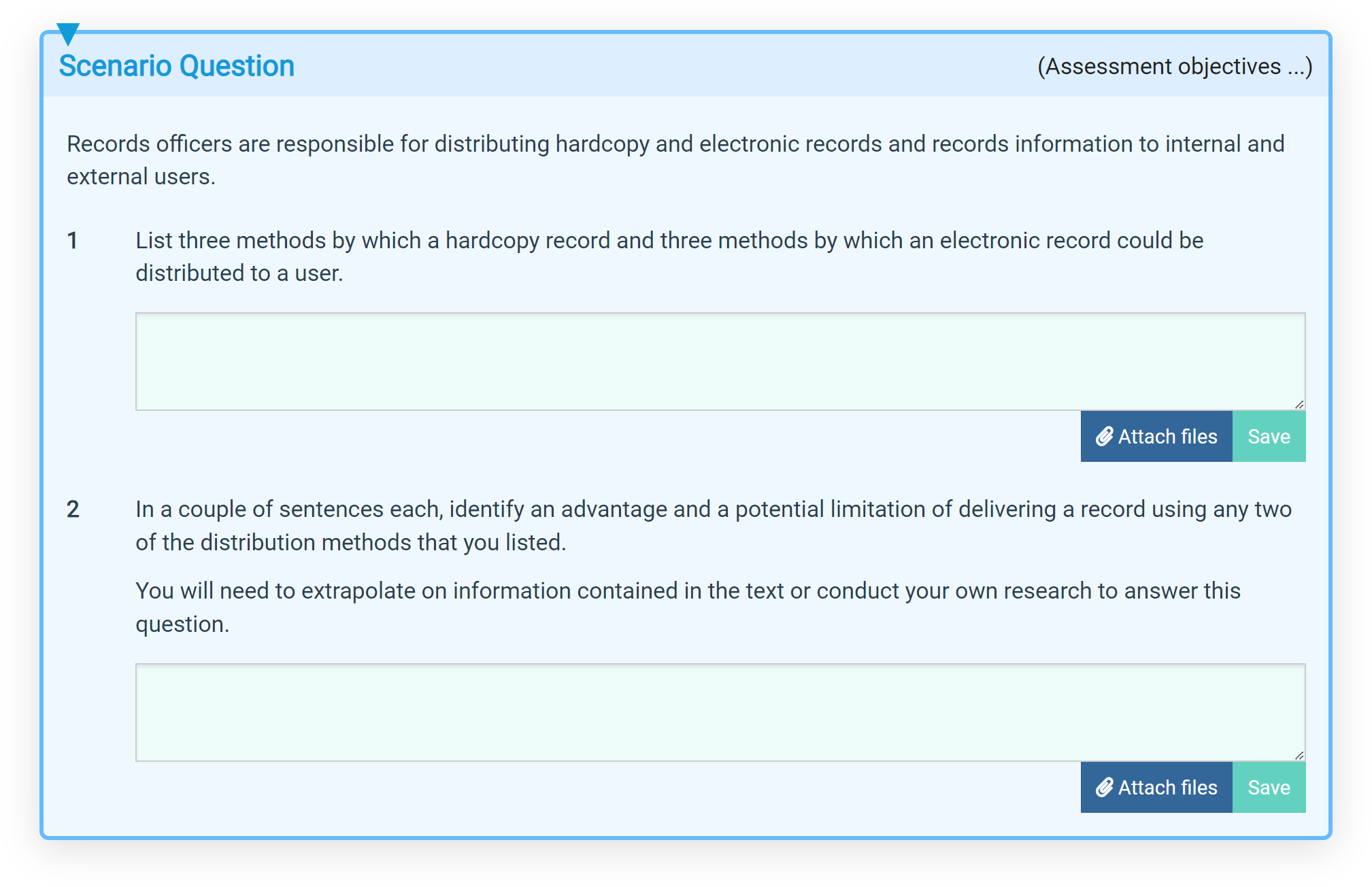
Task: Click the panel header bar
Action: point(680,65)
